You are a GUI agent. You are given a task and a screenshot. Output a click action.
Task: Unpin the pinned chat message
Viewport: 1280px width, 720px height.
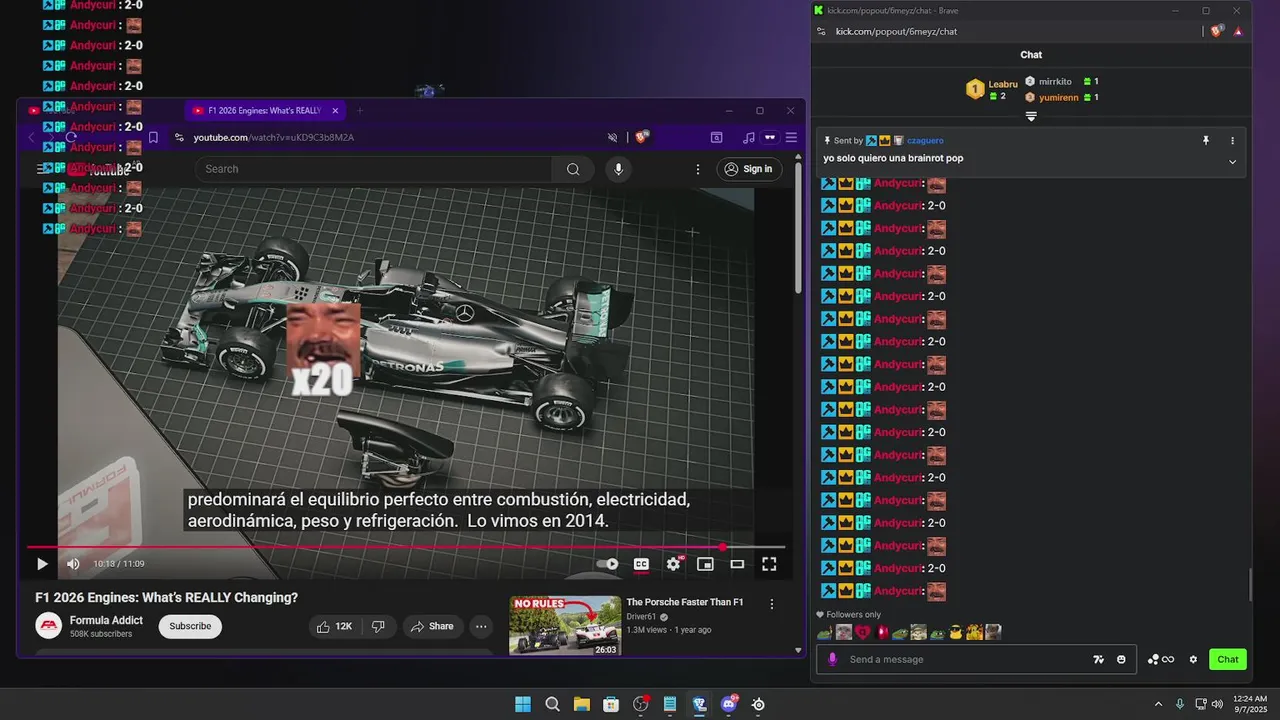(x=1206, y=141)
